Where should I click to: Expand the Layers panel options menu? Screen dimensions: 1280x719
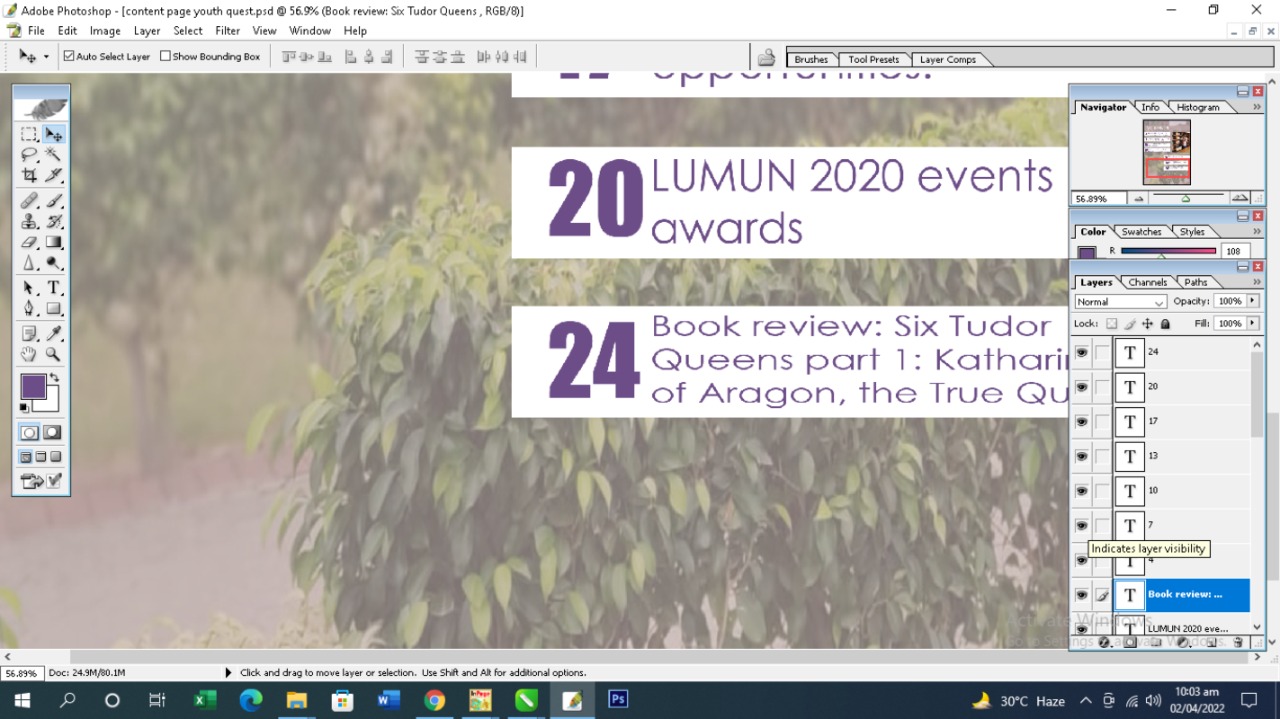pos(1257,282)
